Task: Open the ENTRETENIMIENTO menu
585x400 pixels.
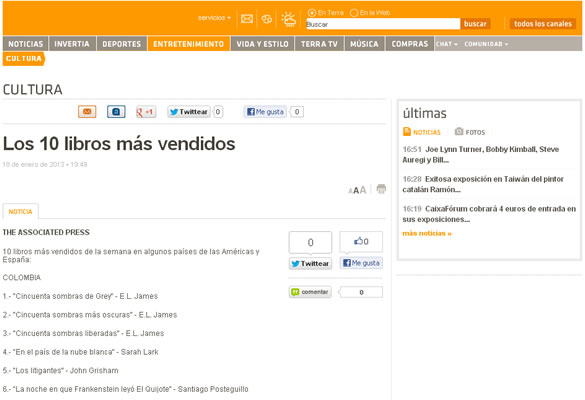Action: click(188, 44)
